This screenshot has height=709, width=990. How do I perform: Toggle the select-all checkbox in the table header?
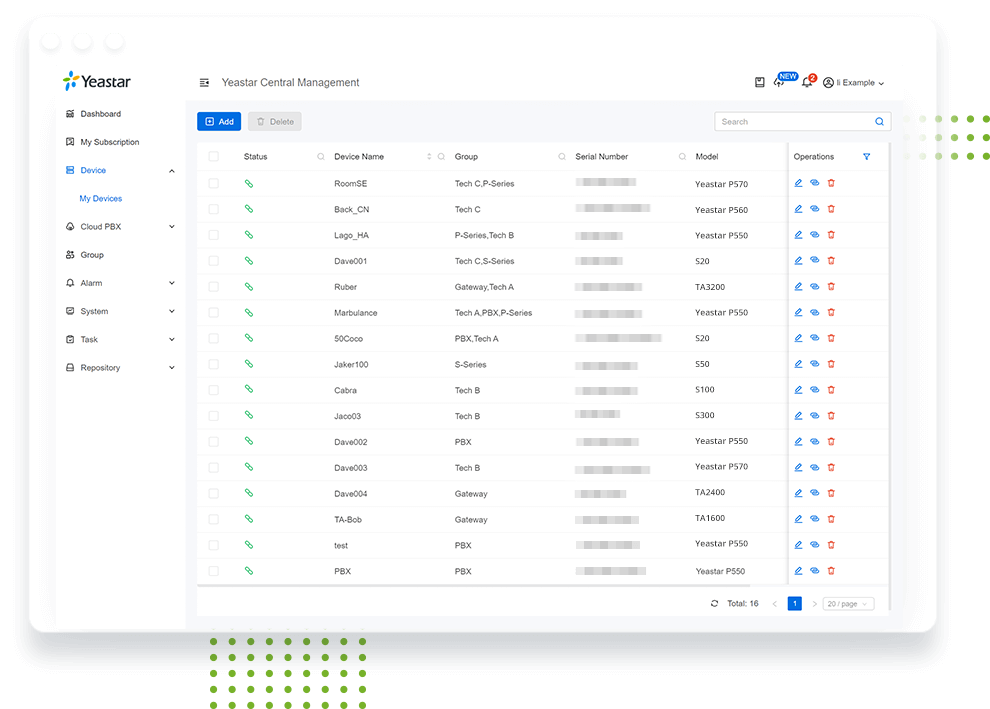(213, 157)
